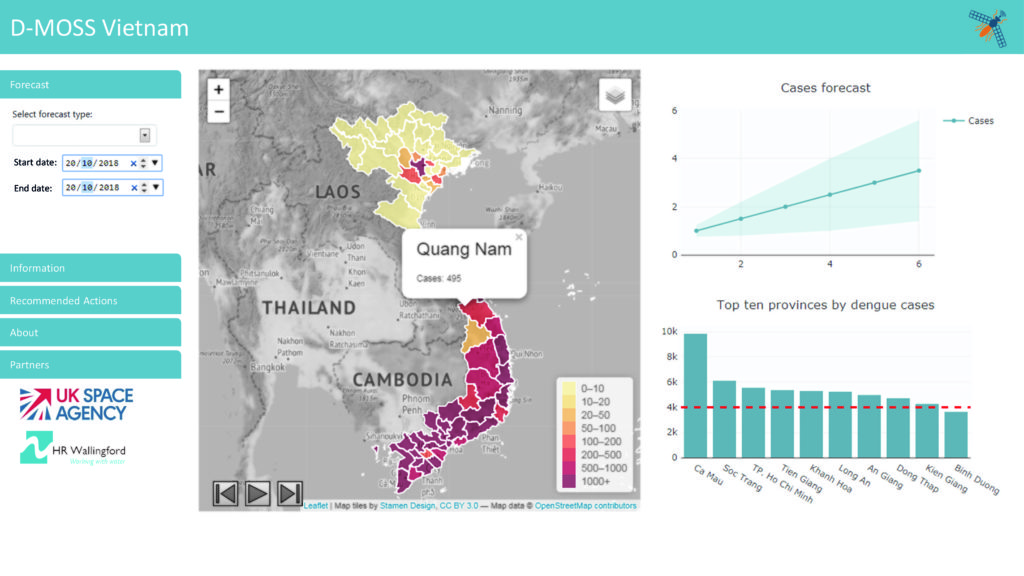1024x576 pixels.
Task: Open the Leaflet attribution link
Action: [316, 505]
